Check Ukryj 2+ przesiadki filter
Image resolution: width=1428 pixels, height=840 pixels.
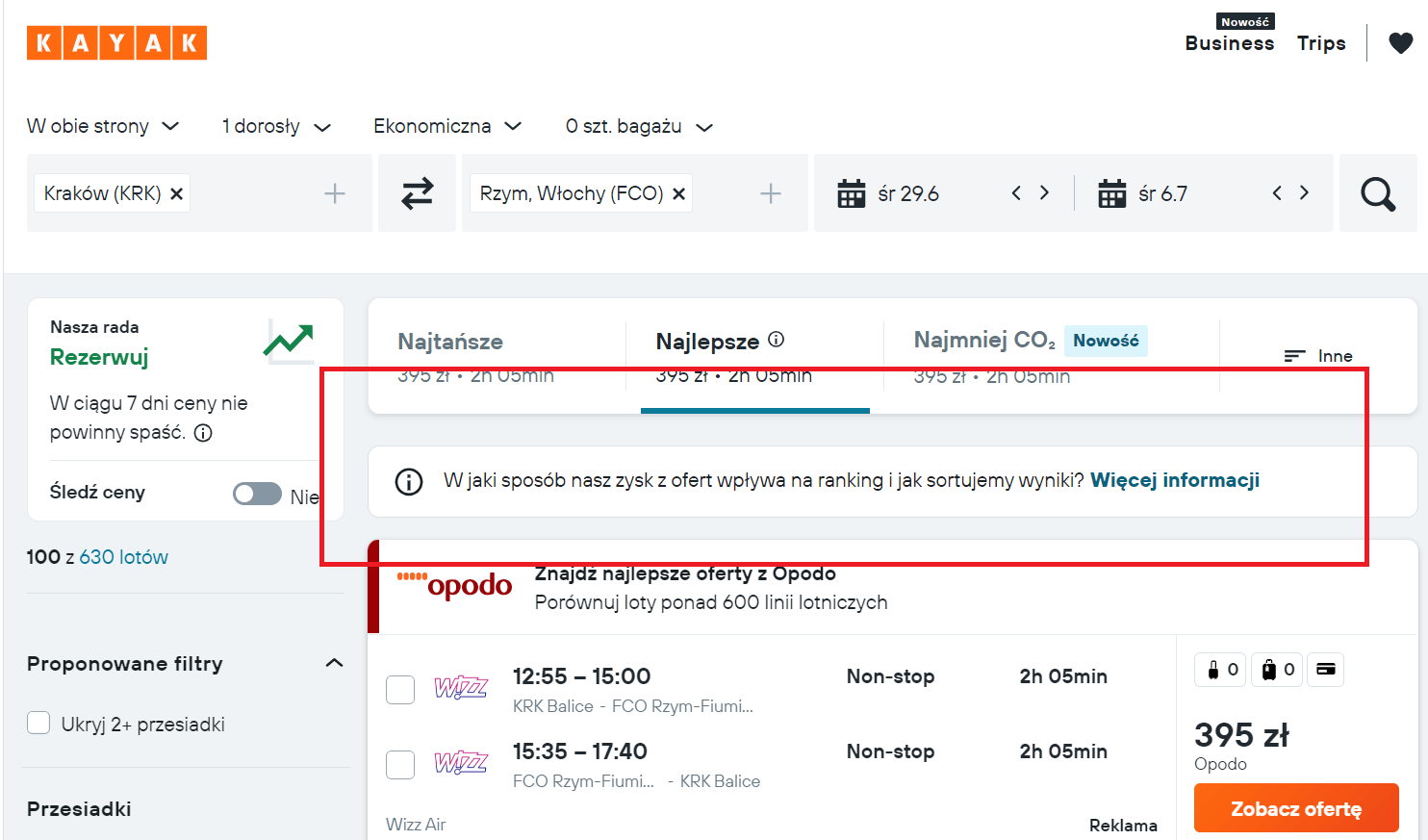click(38, 724)
